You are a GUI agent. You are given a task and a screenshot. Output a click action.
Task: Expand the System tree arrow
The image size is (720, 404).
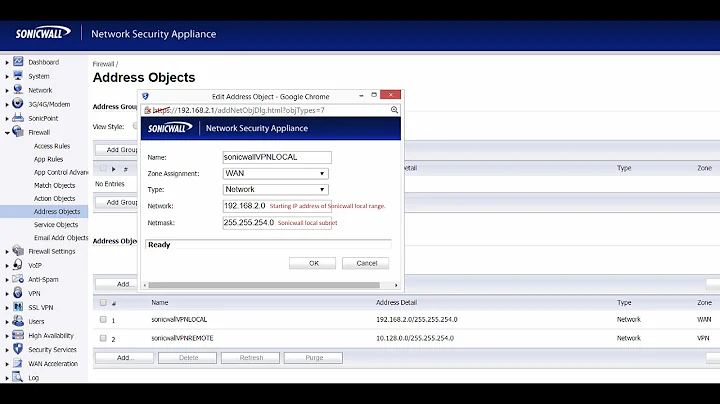click(x=7, y=77)
